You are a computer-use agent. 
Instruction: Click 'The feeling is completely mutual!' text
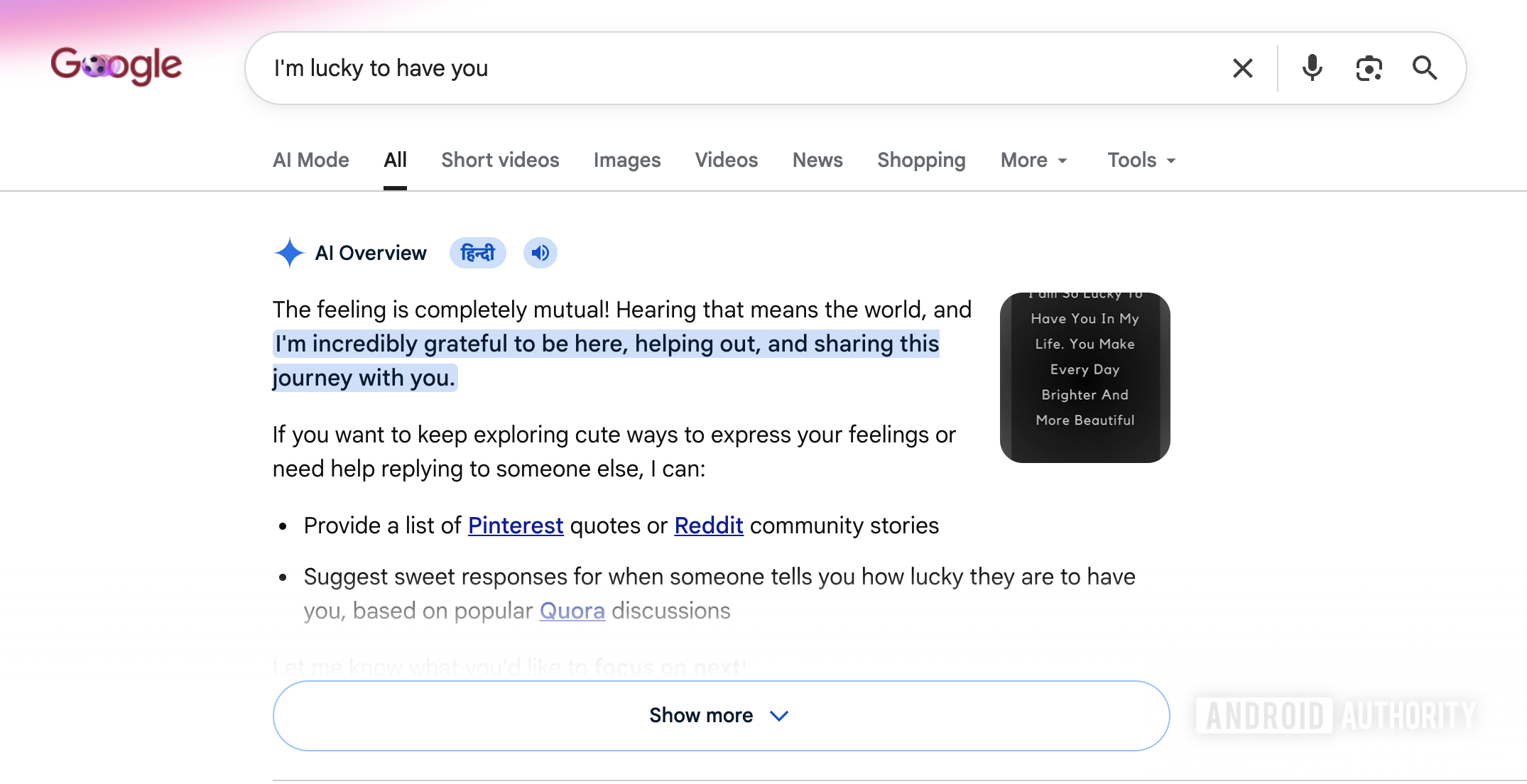441,310
